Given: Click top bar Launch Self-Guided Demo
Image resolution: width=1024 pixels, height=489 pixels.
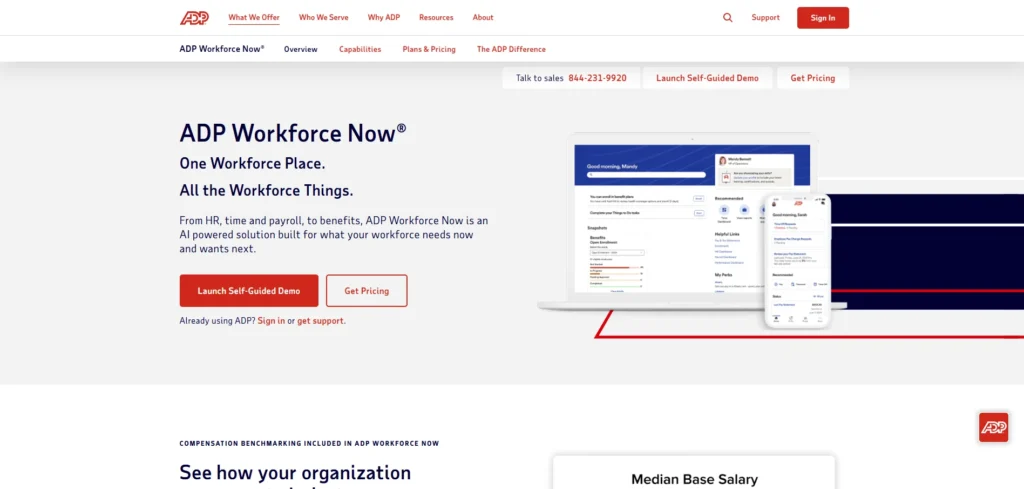Looking at the screenshot, I should click(707, 78).
